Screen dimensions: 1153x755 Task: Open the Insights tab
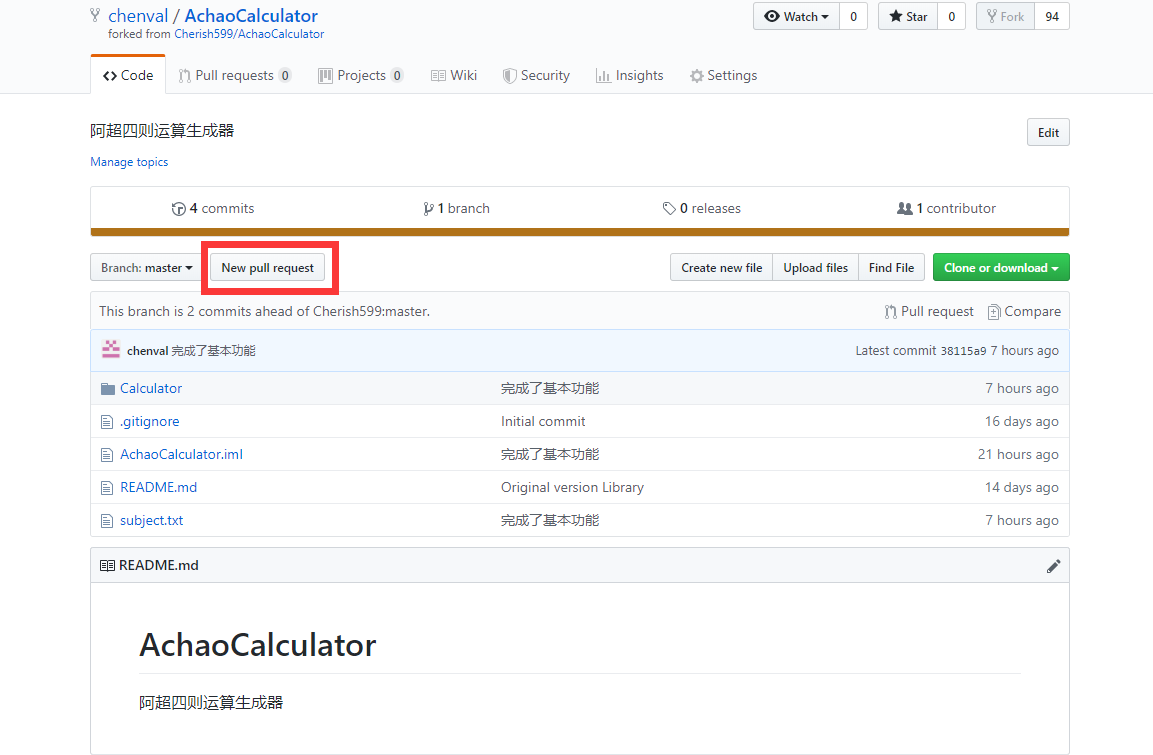[629, 75]
